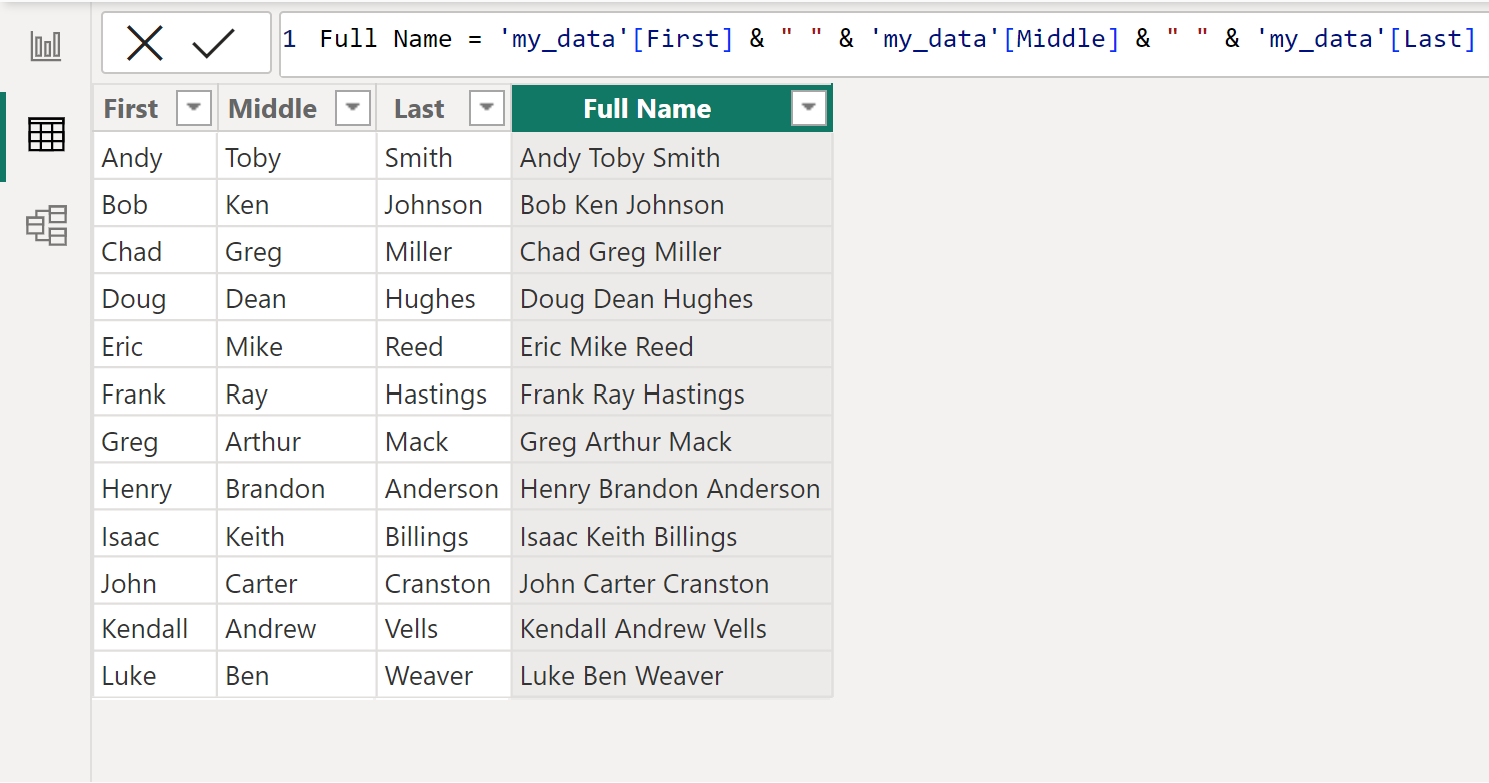Click the cell 'Kendall Andrew Vells'
The image size is (1489, 783).
click(x=672, y=628)
